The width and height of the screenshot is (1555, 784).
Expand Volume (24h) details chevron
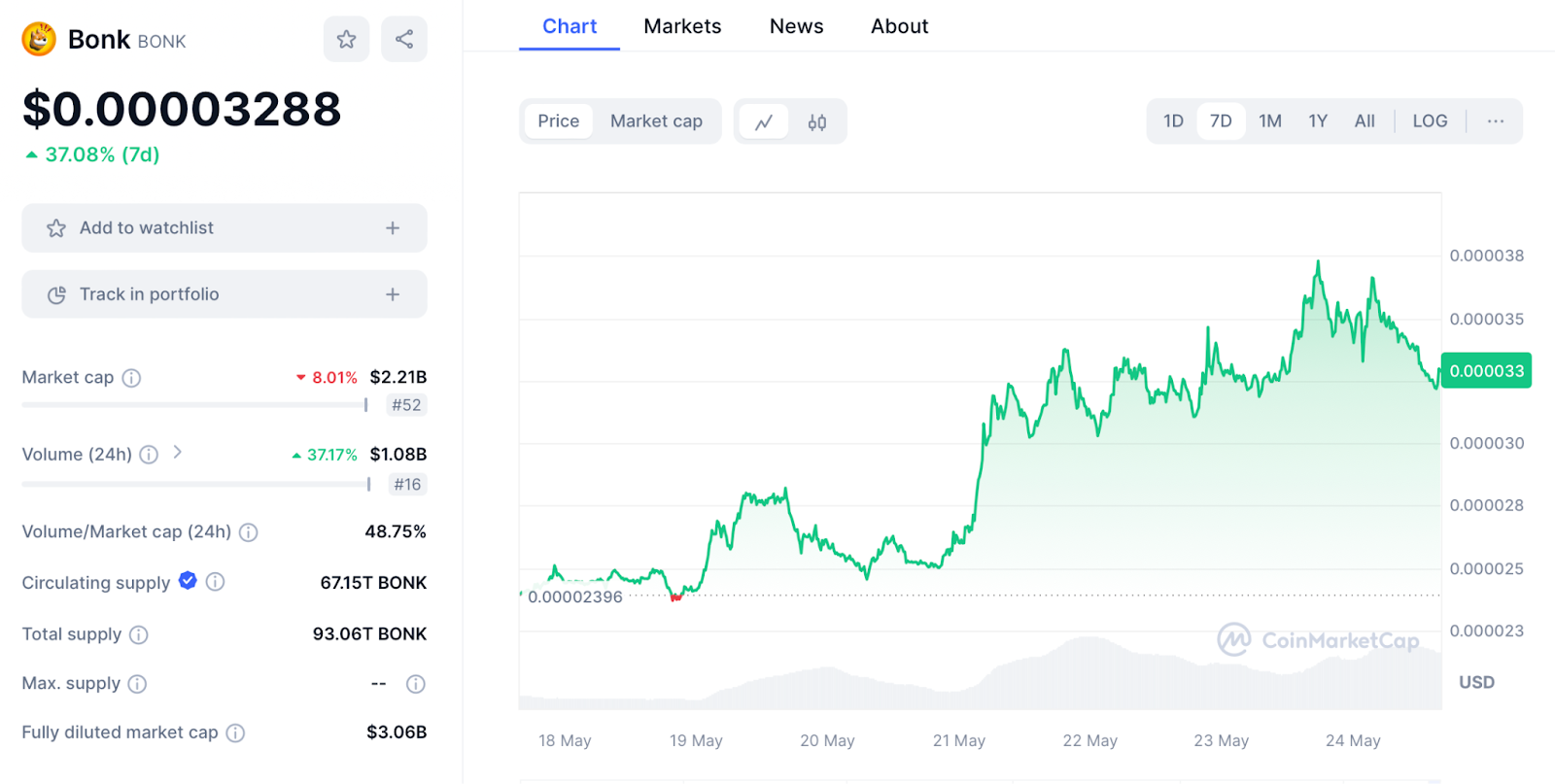point(177,452)
